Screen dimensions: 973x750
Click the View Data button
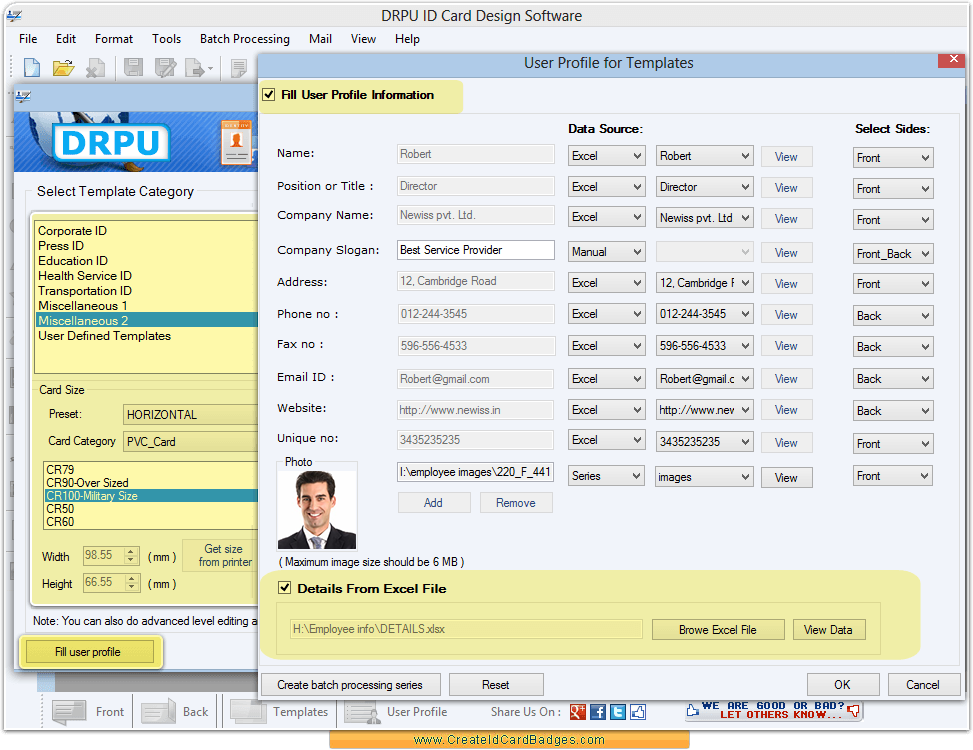[828, 629]
